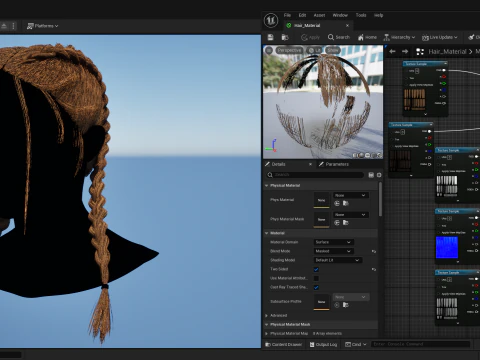Open the Material Domain dropdown
Viewport: 480px width, 360px height.
pyautogui.click(x=334, y=242)
